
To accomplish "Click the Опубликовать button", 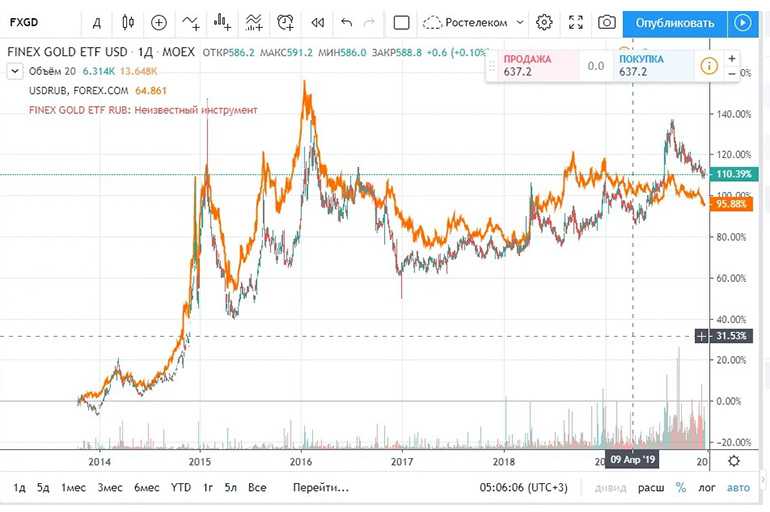I will 675,23.
